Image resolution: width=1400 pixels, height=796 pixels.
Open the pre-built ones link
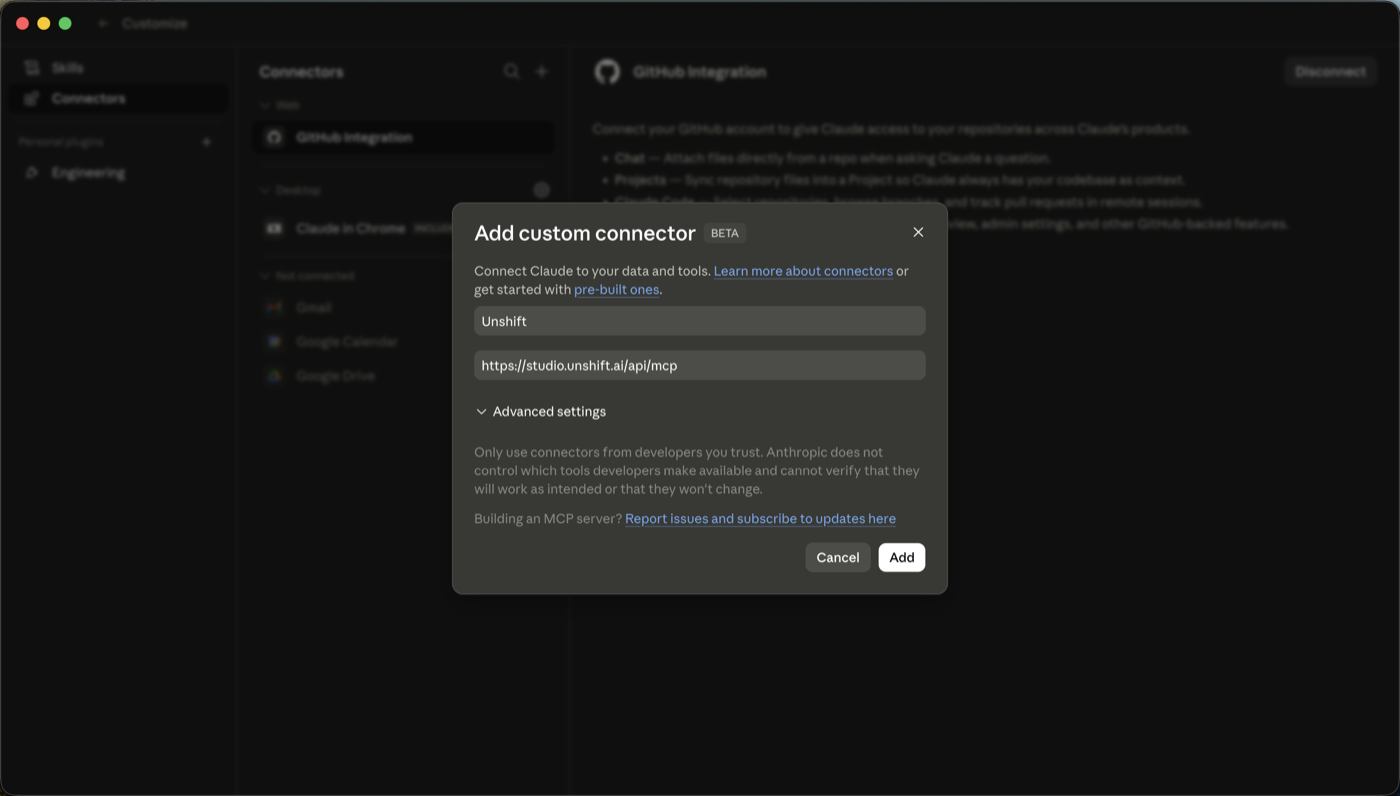click(616, 290)
